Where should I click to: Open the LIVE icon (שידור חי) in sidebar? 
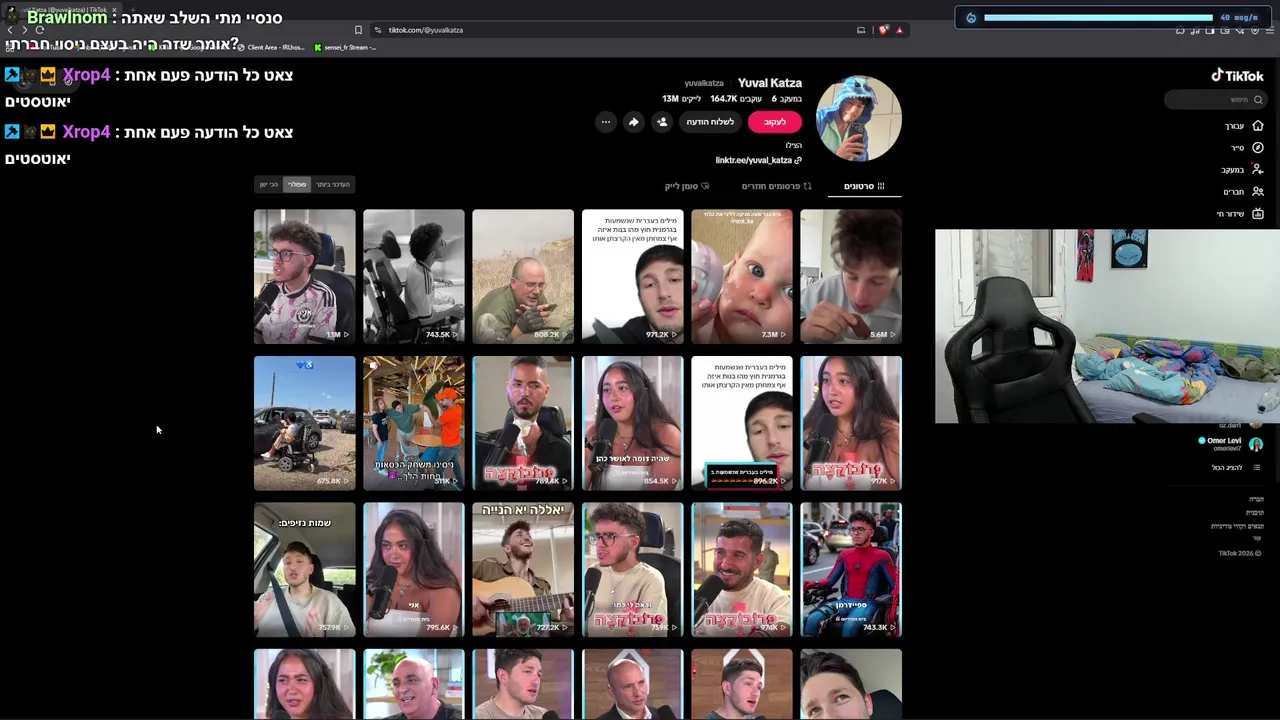(1258, 214)
